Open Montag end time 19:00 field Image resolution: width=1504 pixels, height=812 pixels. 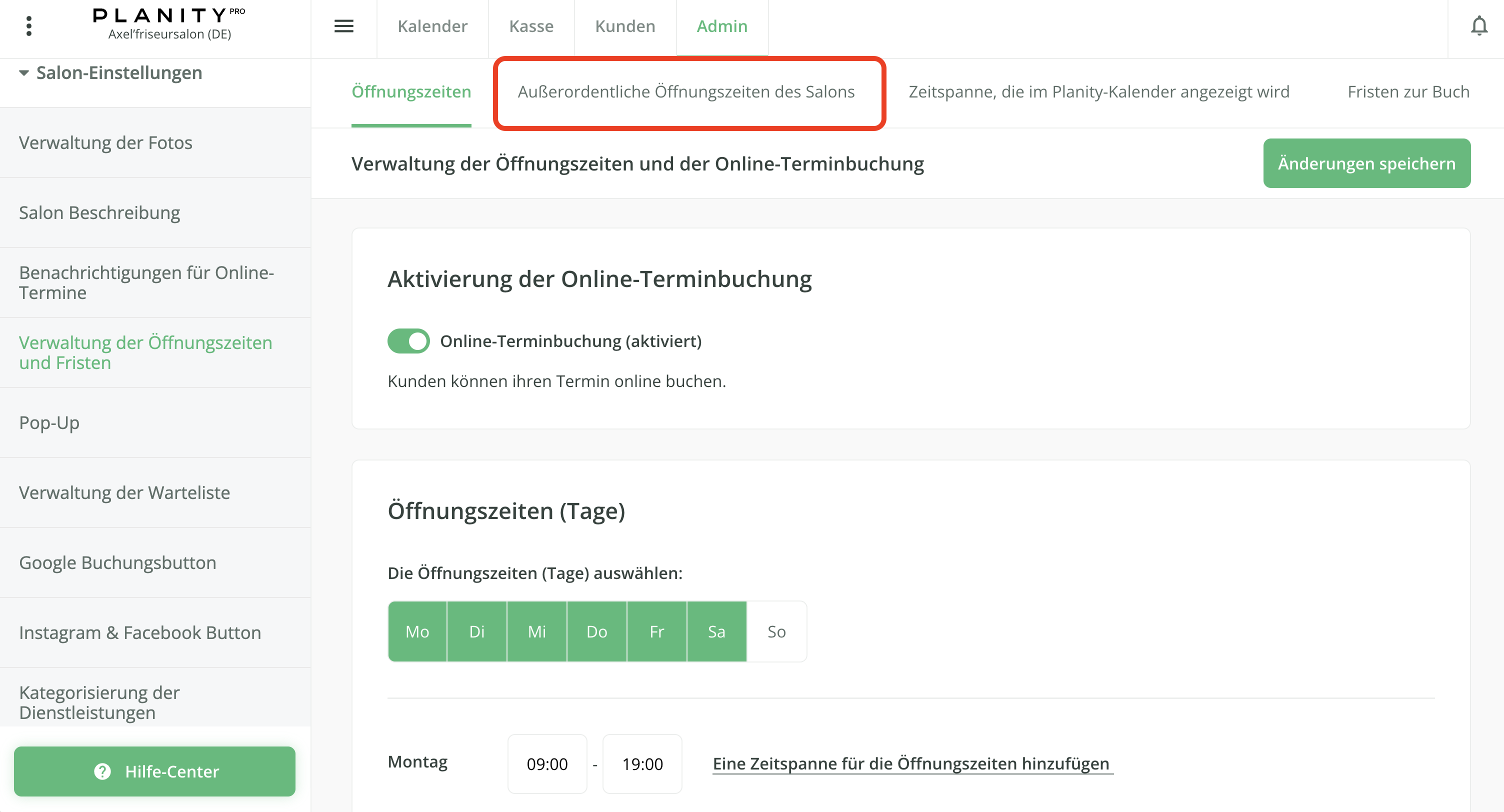[641, 763]
